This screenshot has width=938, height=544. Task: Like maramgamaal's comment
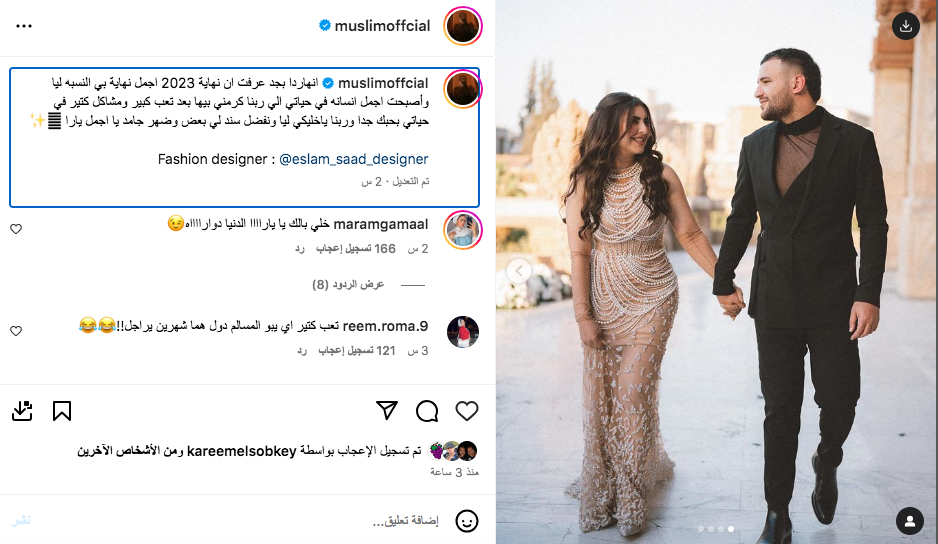coord(16,229)
